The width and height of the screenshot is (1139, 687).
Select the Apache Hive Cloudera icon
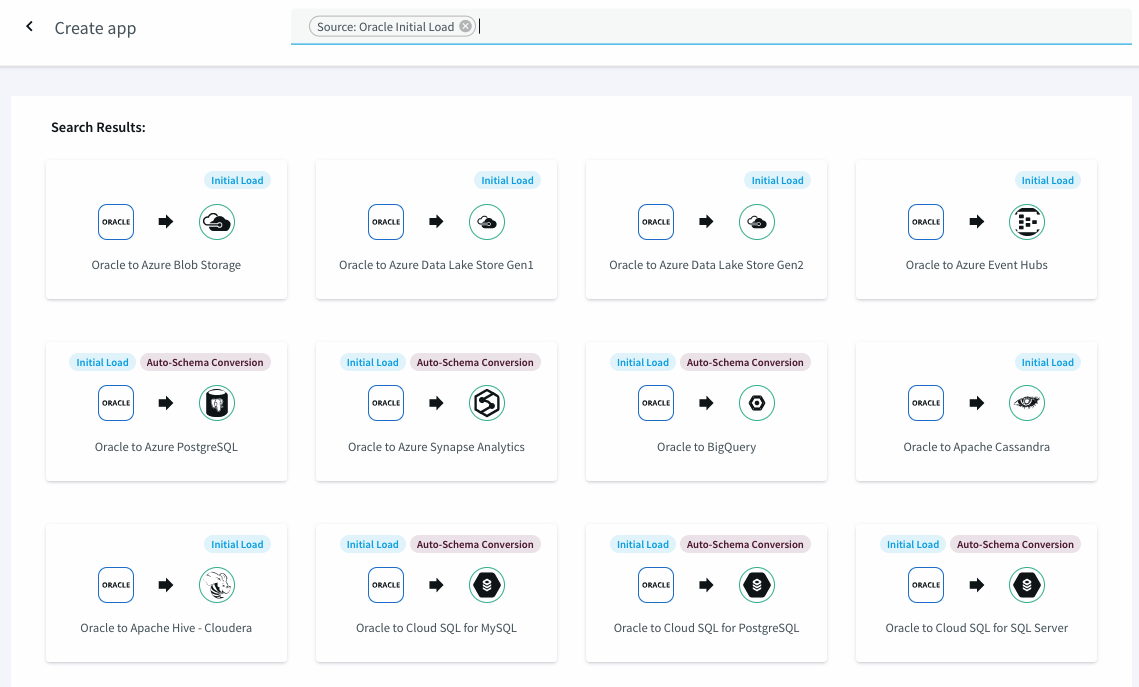point(216,585)
